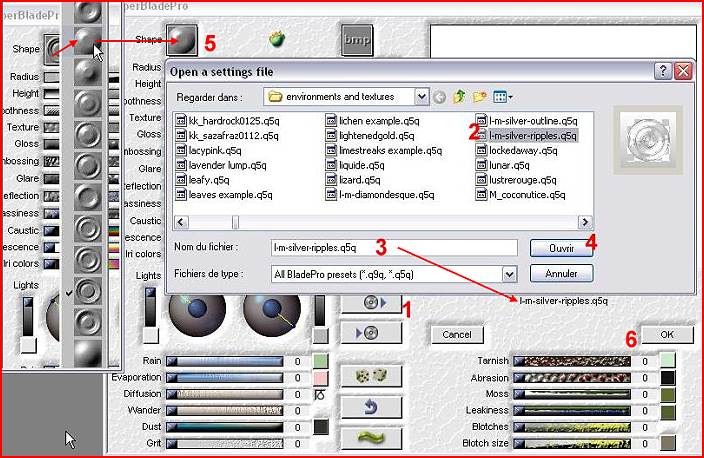Open the Regarder dans folder dropdown
Screen dimensions: 704x458
(x=422, y=97)
